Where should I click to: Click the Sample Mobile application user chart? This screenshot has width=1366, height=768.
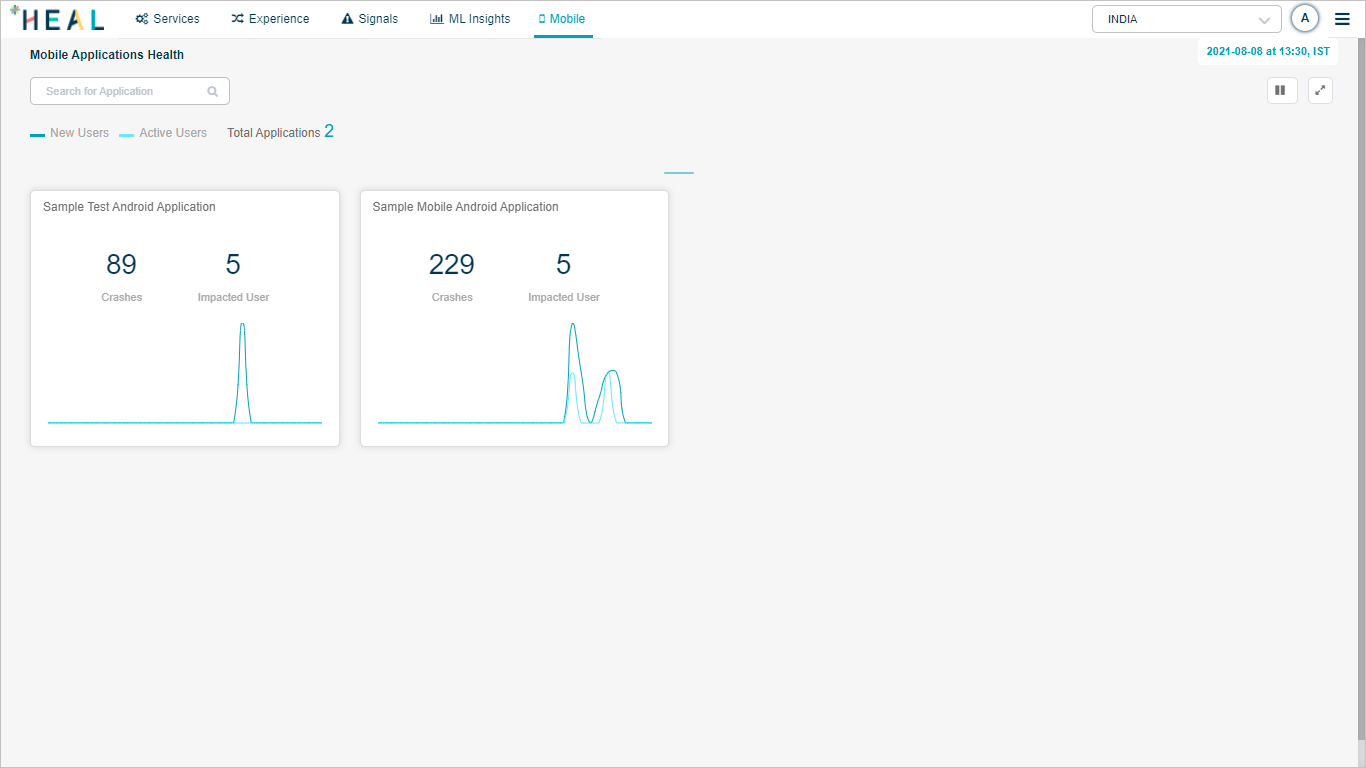point(515,373)
